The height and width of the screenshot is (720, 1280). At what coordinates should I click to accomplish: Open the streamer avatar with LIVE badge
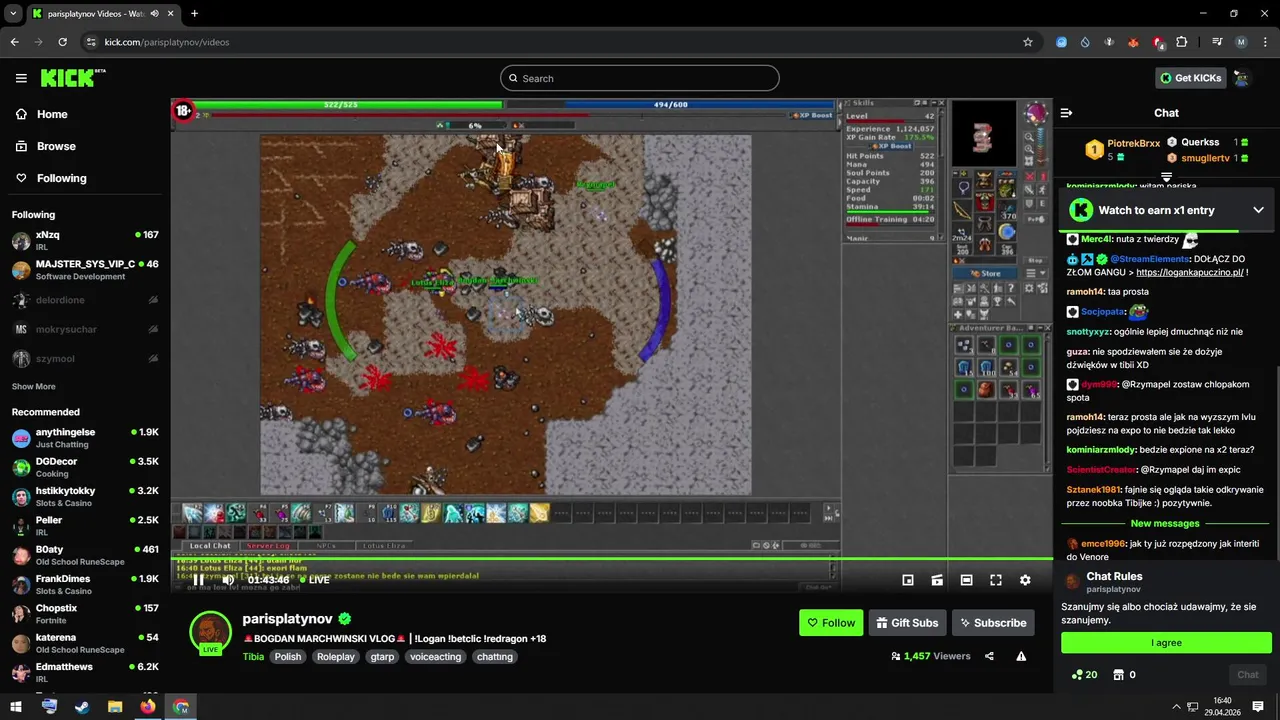click(x=210, y=632)
